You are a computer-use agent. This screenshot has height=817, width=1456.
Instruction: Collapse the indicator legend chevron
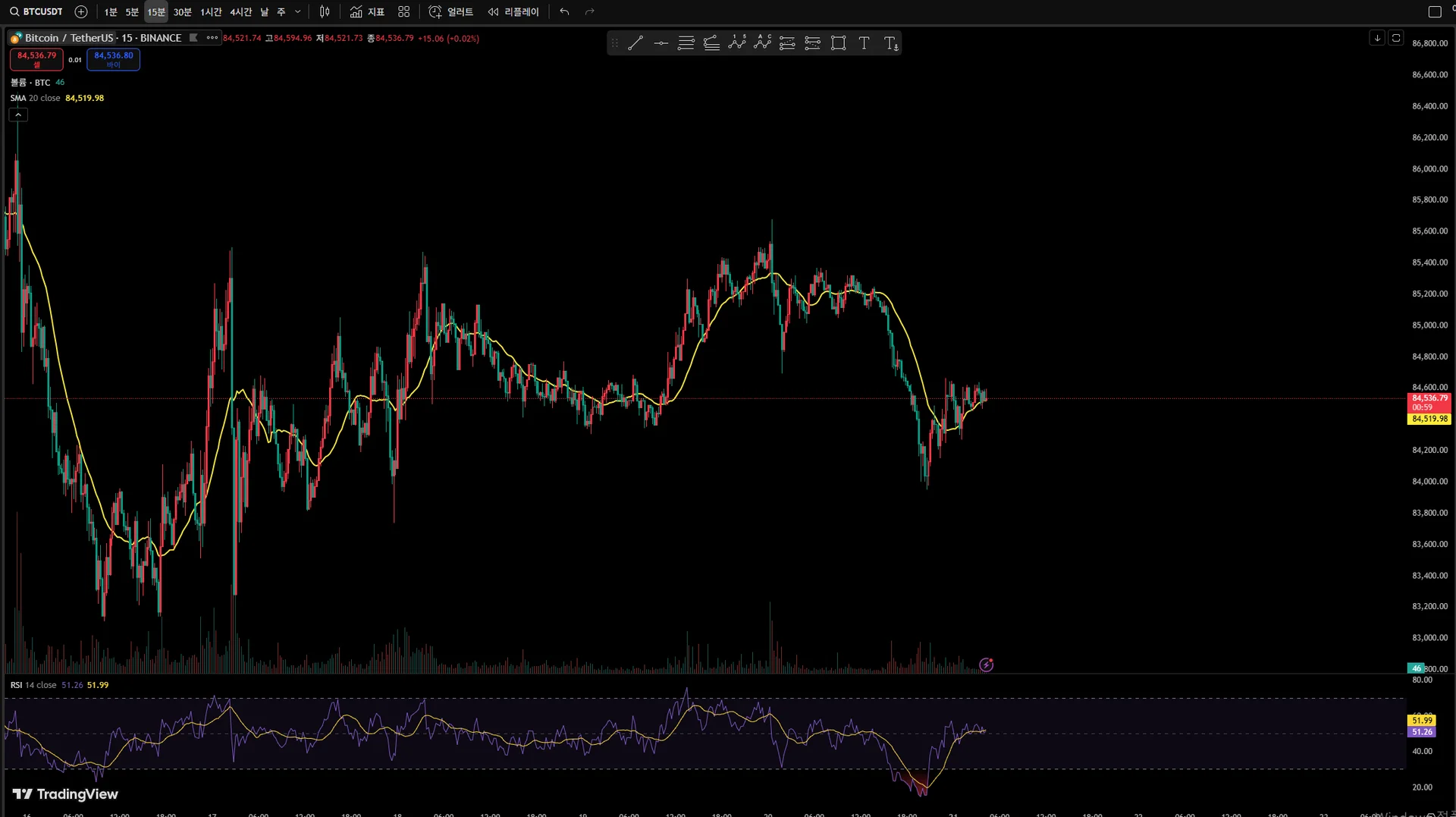click(x=18, y=115)
